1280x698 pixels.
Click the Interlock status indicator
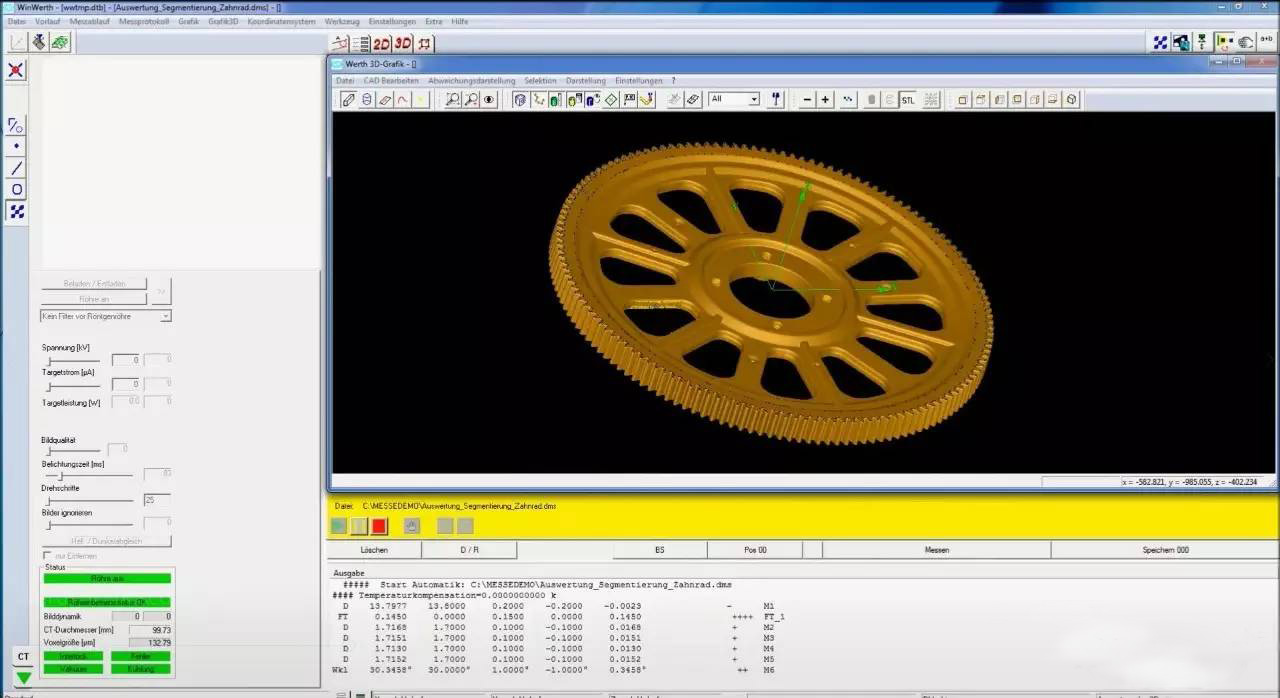[73, 656]
